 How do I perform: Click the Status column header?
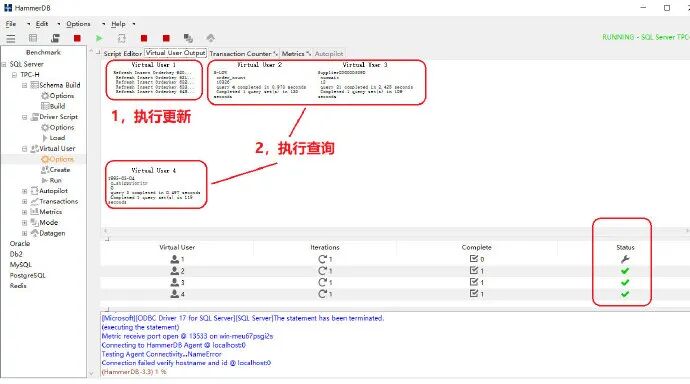pos(625,247)
